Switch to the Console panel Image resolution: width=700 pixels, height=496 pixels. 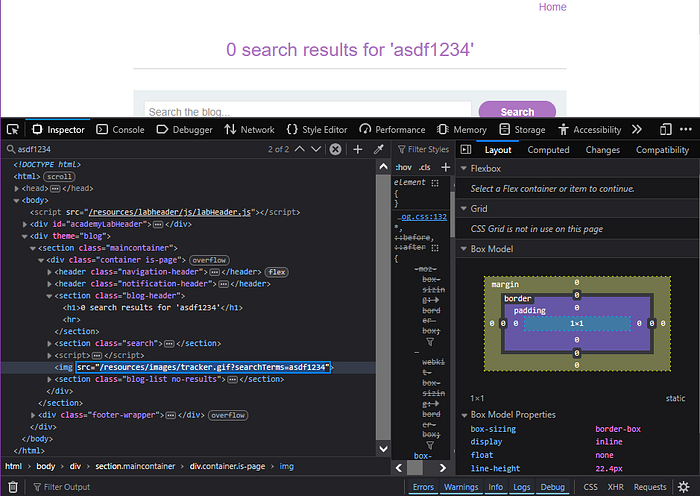click(x=121, y=129)
